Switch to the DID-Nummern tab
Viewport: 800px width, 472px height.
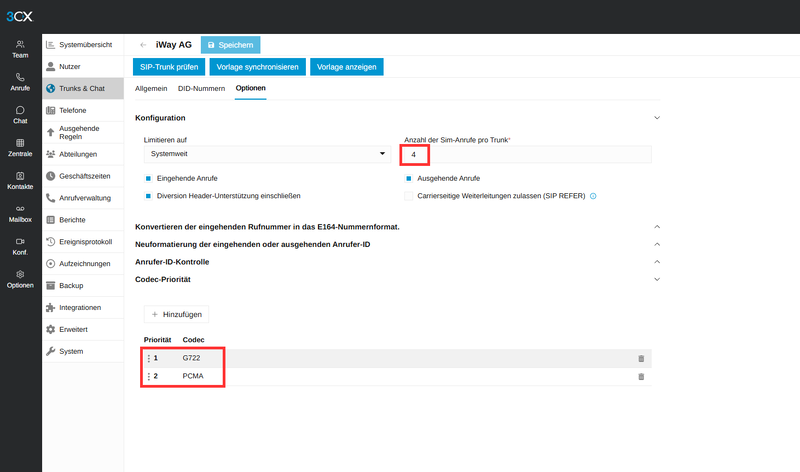tap(202, 88)
